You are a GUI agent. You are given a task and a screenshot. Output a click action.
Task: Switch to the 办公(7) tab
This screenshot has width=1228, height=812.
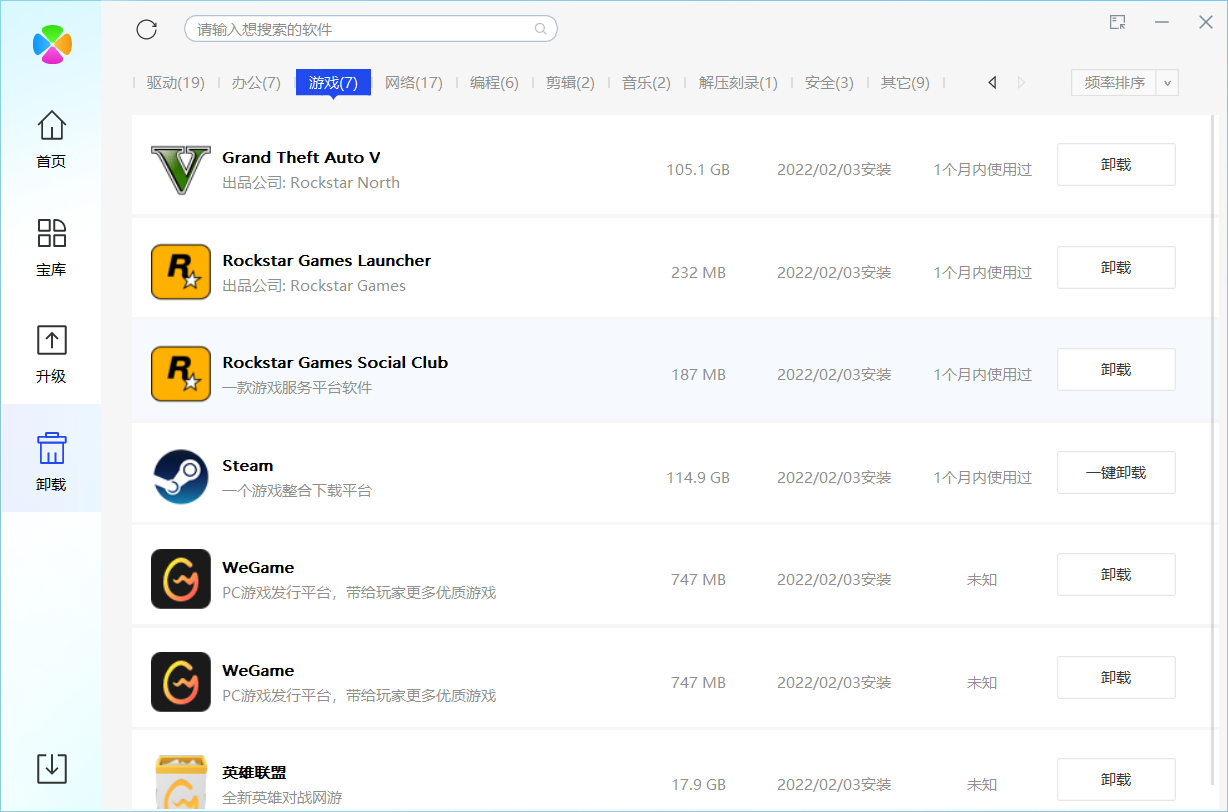(x=256, y=83)
